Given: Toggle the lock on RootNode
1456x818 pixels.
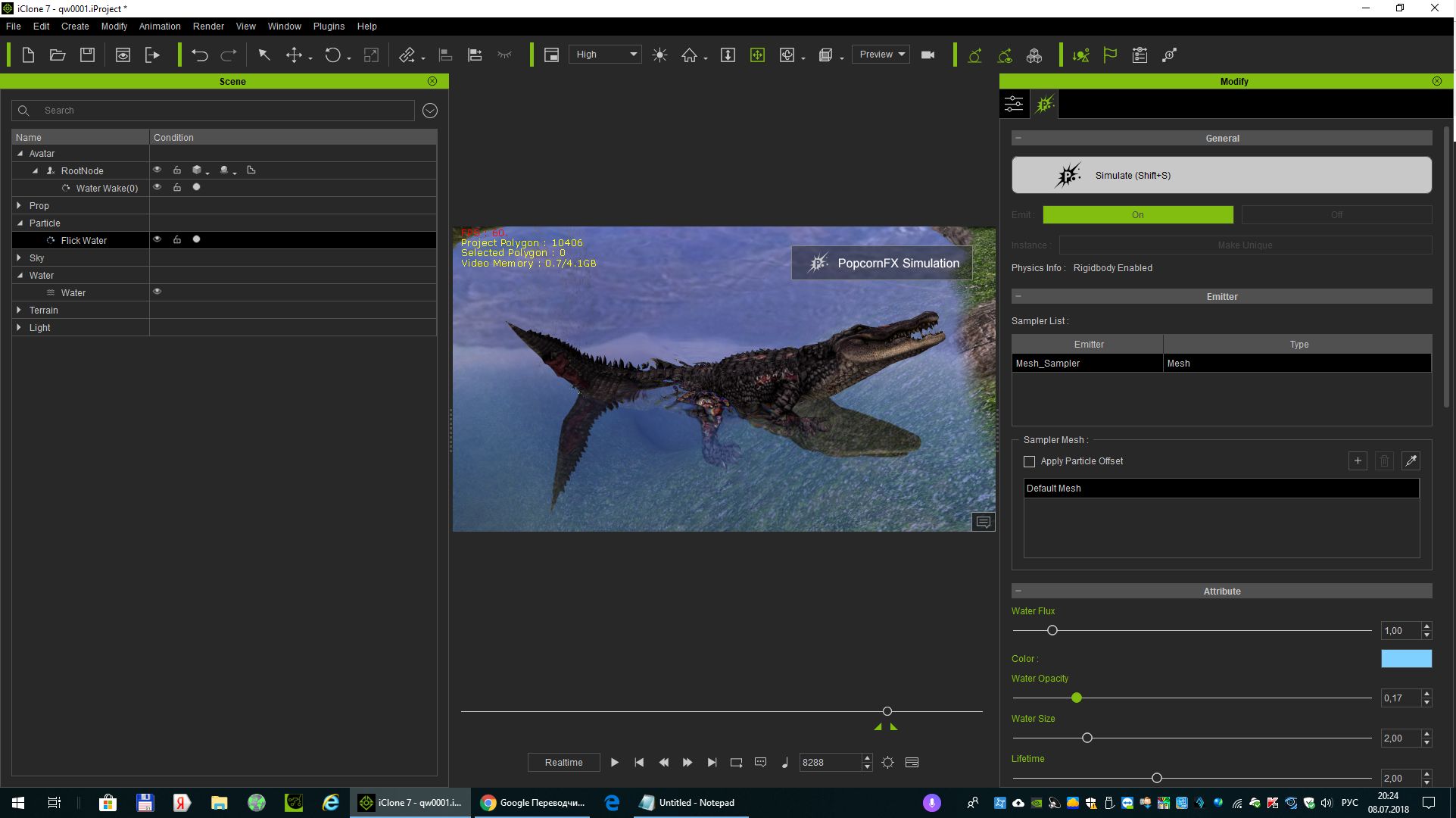Looking at the screenshot, I should pyautogui.click(x=177, y=170).
